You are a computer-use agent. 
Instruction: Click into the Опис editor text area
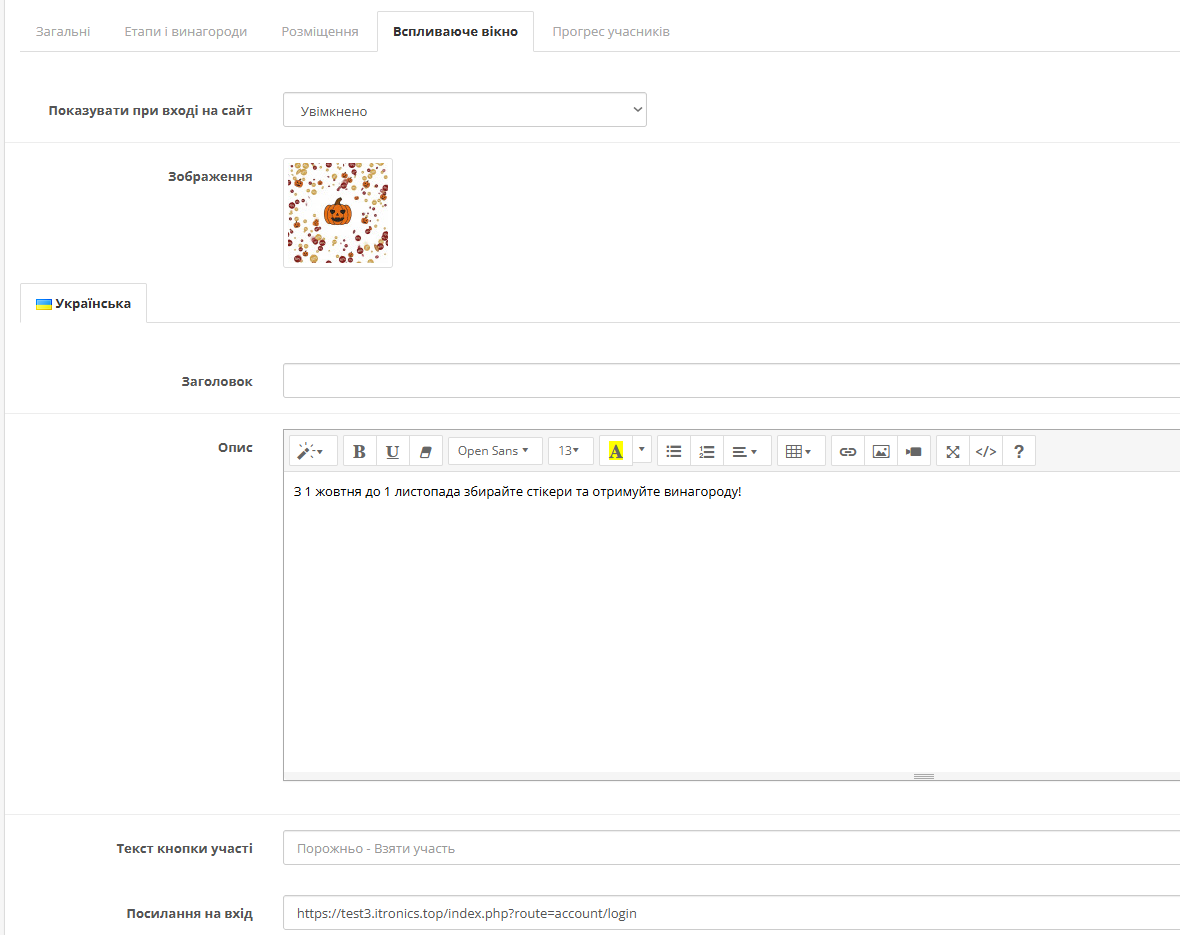click(x=731, y=621)
